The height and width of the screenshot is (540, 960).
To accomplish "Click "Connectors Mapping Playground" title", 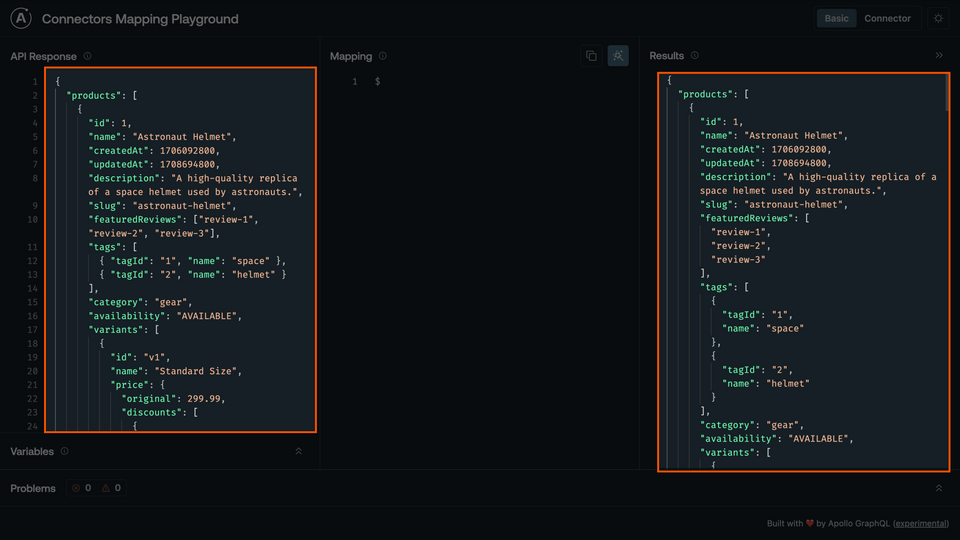I will [x=140, y=19].
